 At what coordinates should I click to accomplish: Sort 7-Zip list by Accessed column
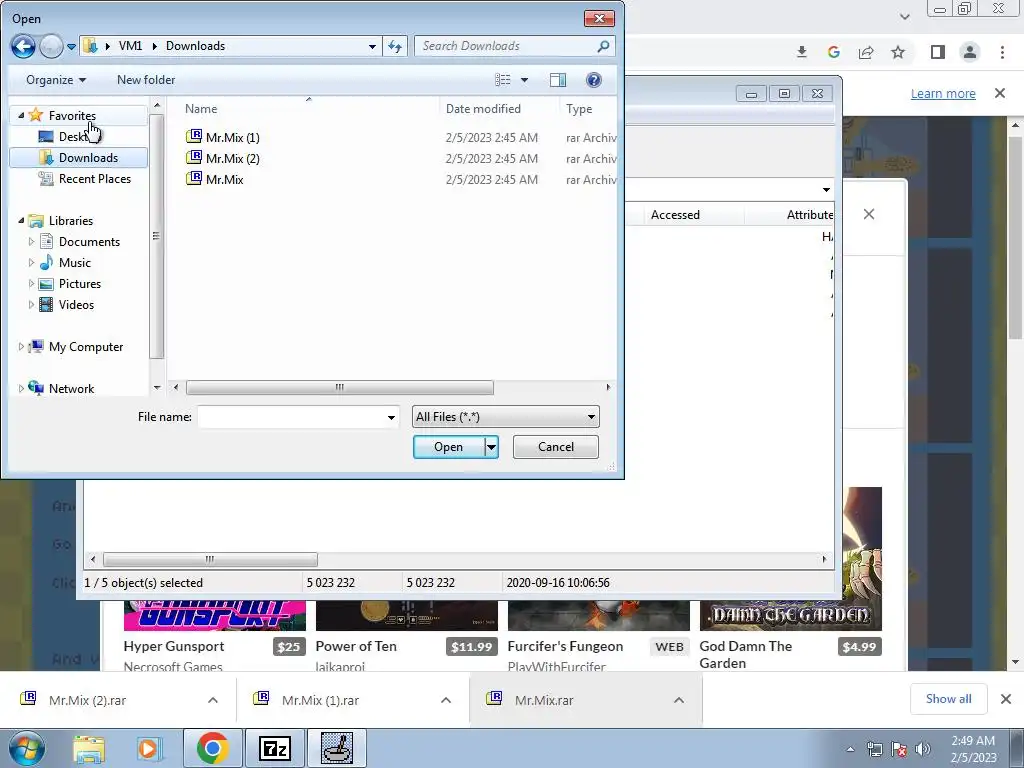pyautogui.click(x=675, y=215)
